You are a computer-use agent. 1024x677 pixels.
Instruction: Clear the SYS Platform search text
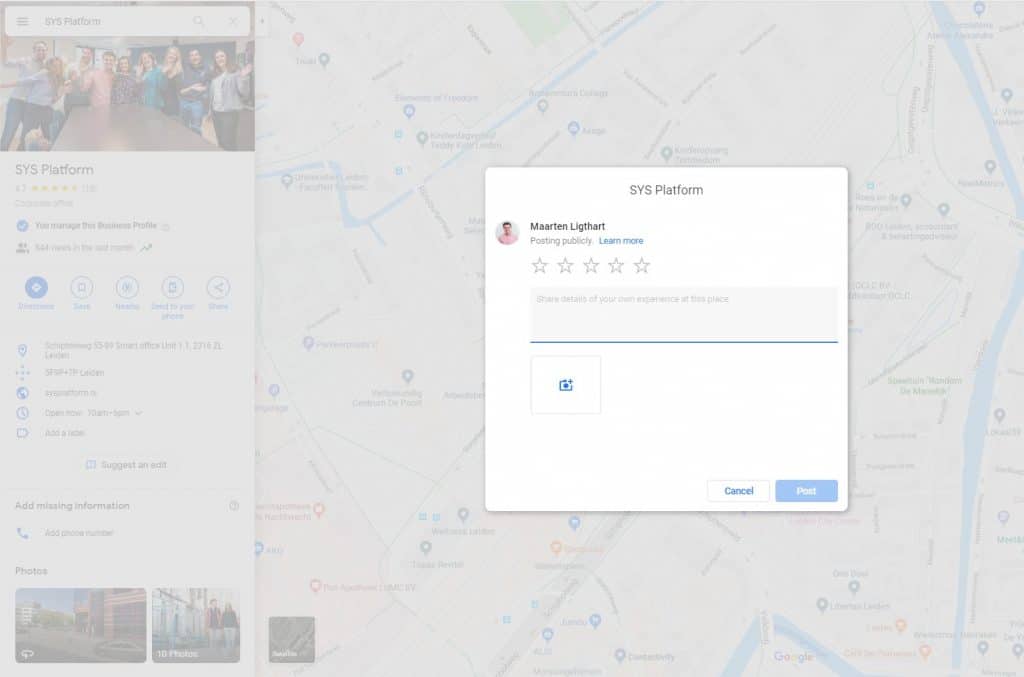click(233, 22)
